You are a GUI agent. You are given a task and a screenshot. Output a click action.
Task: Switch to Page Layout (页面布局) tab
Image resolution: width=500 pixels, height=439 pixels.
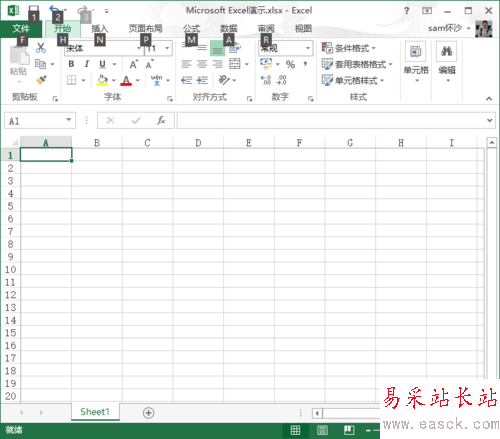(146, 28)
